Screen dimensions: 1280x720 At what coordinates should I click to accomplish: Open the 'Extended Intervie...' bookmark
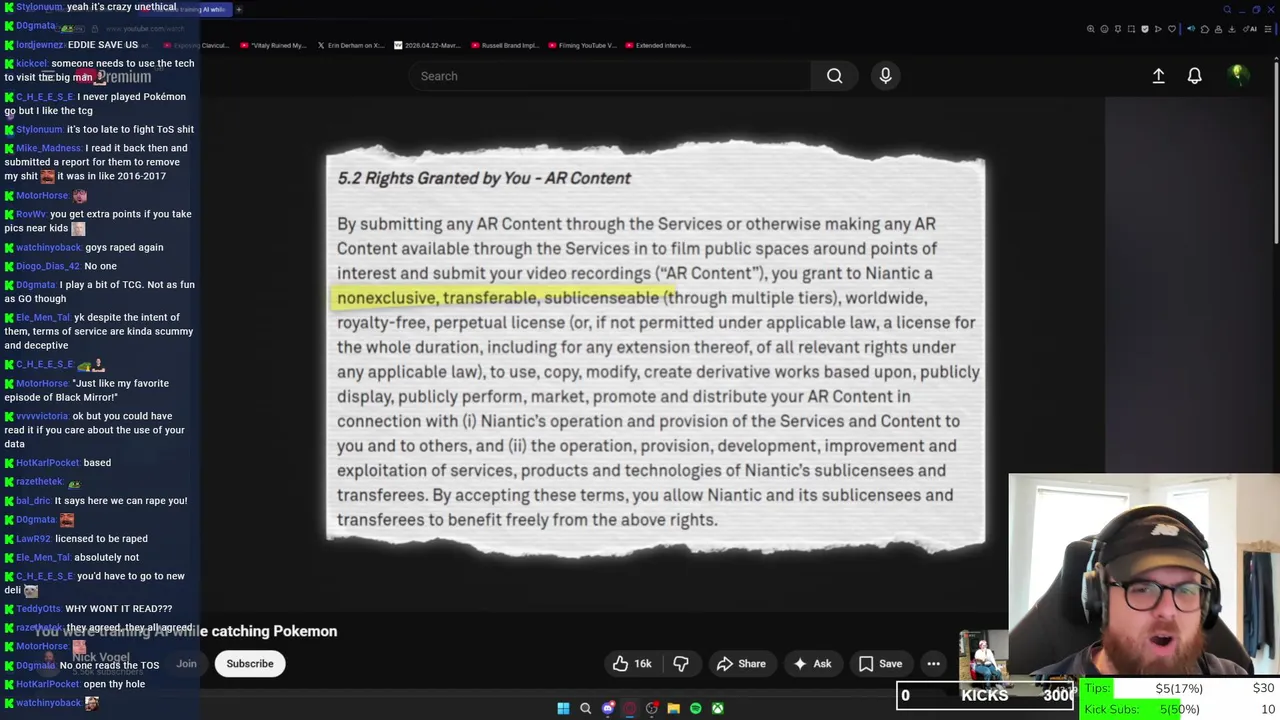pos(656,45)
